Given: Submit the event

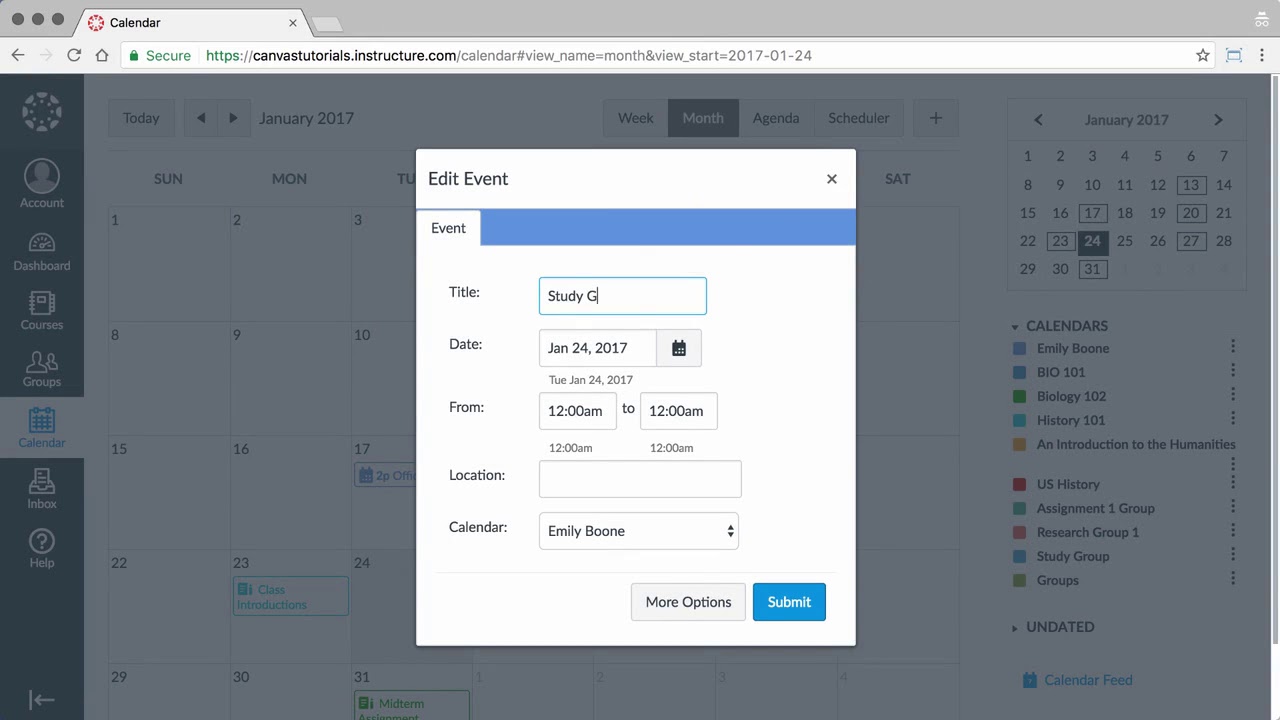Looking at the screenshot, I should 789,602.
